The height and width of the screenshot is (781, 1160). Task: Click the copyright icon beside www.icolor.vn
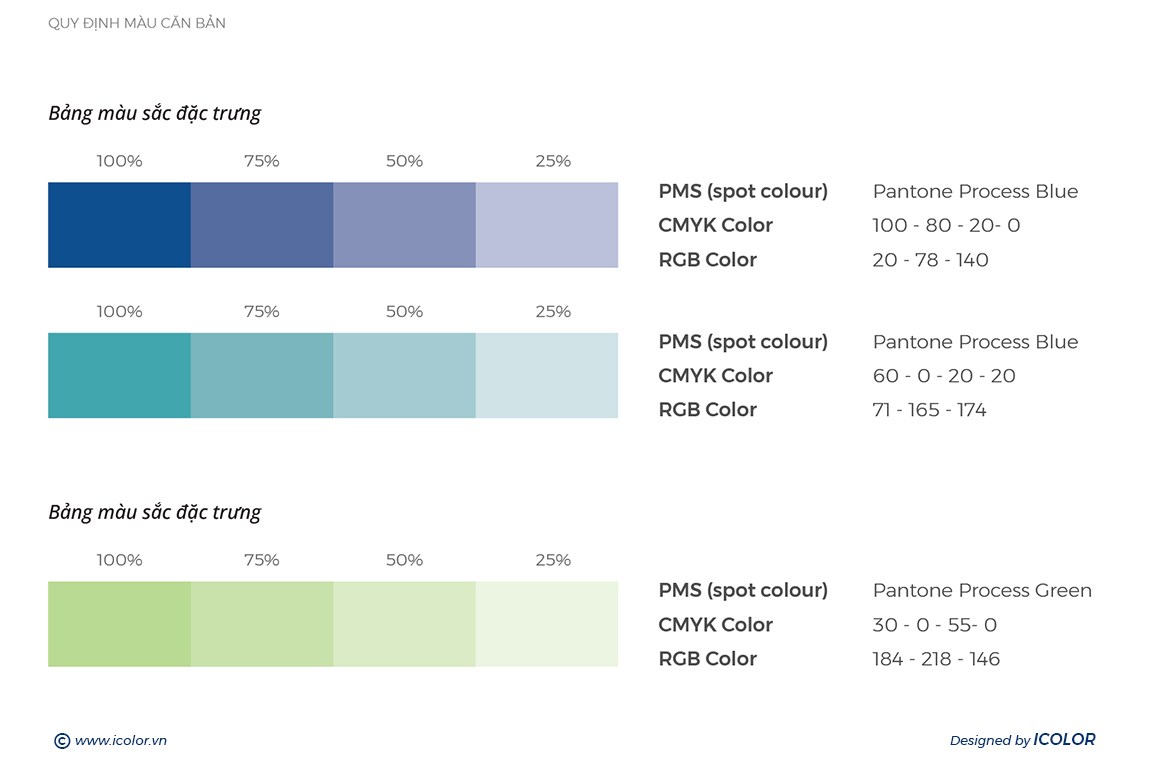click(x=62, y=741)
